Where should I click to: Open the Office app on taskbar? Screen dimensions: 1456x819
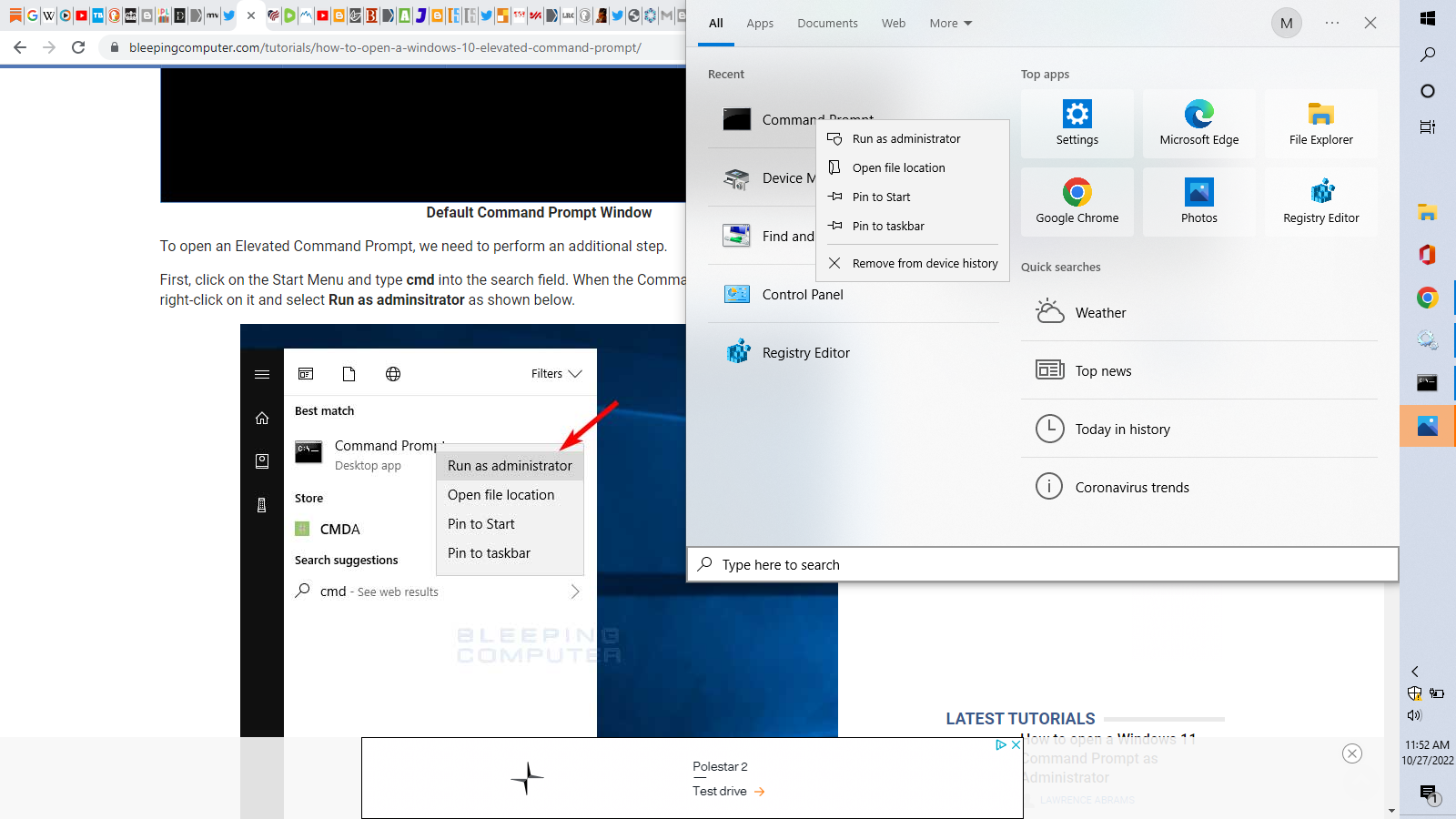coord(1428,255)
